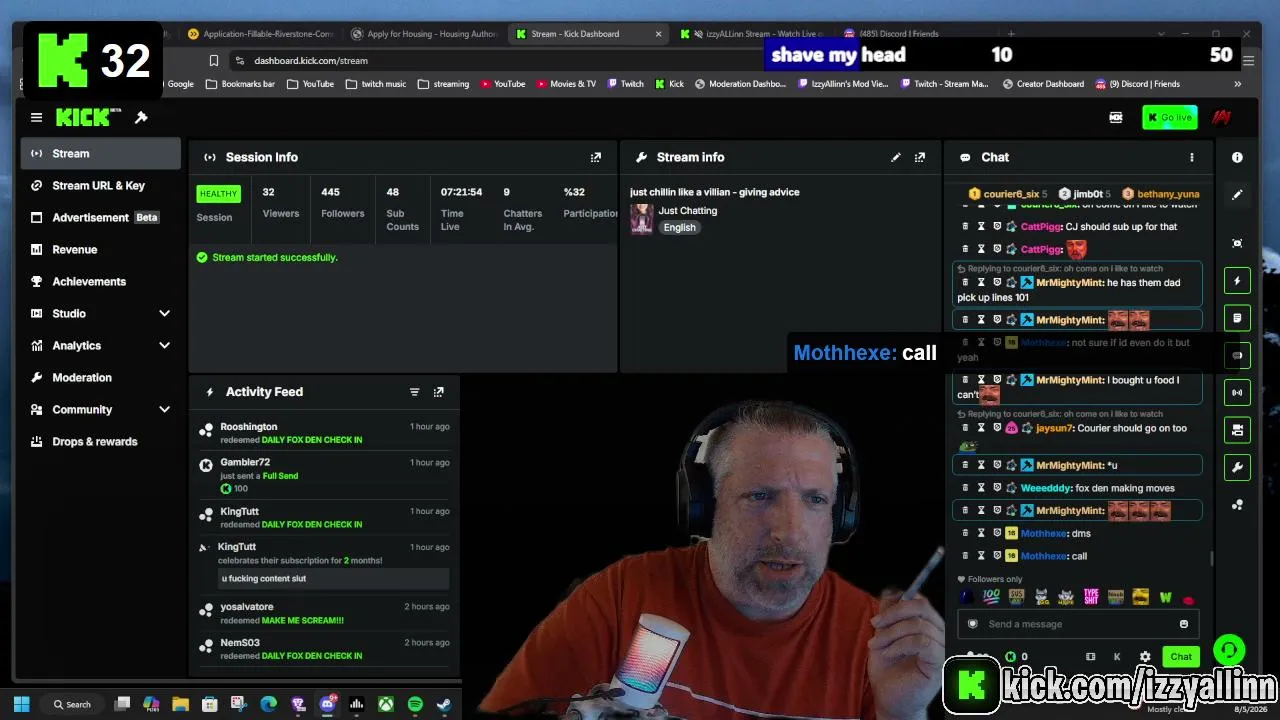Click the three-dots cluster icon in right sidebar
The height and width of the screenshot is (720, 1280).
(x=1237, y=505)
